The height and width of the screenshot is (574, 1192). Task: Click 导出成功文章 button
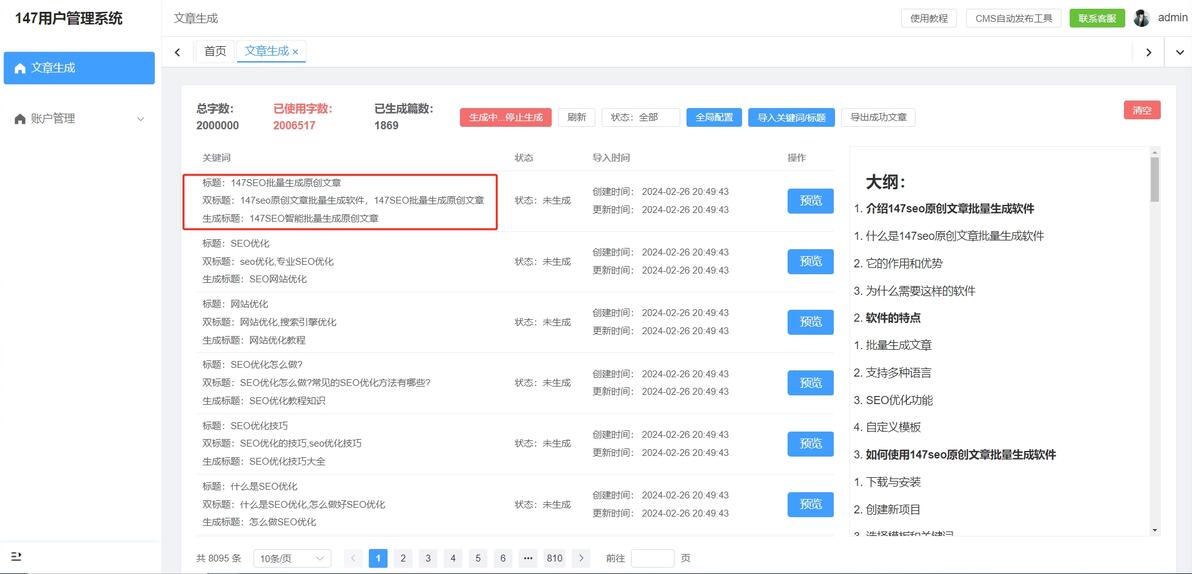click(878, 117)
